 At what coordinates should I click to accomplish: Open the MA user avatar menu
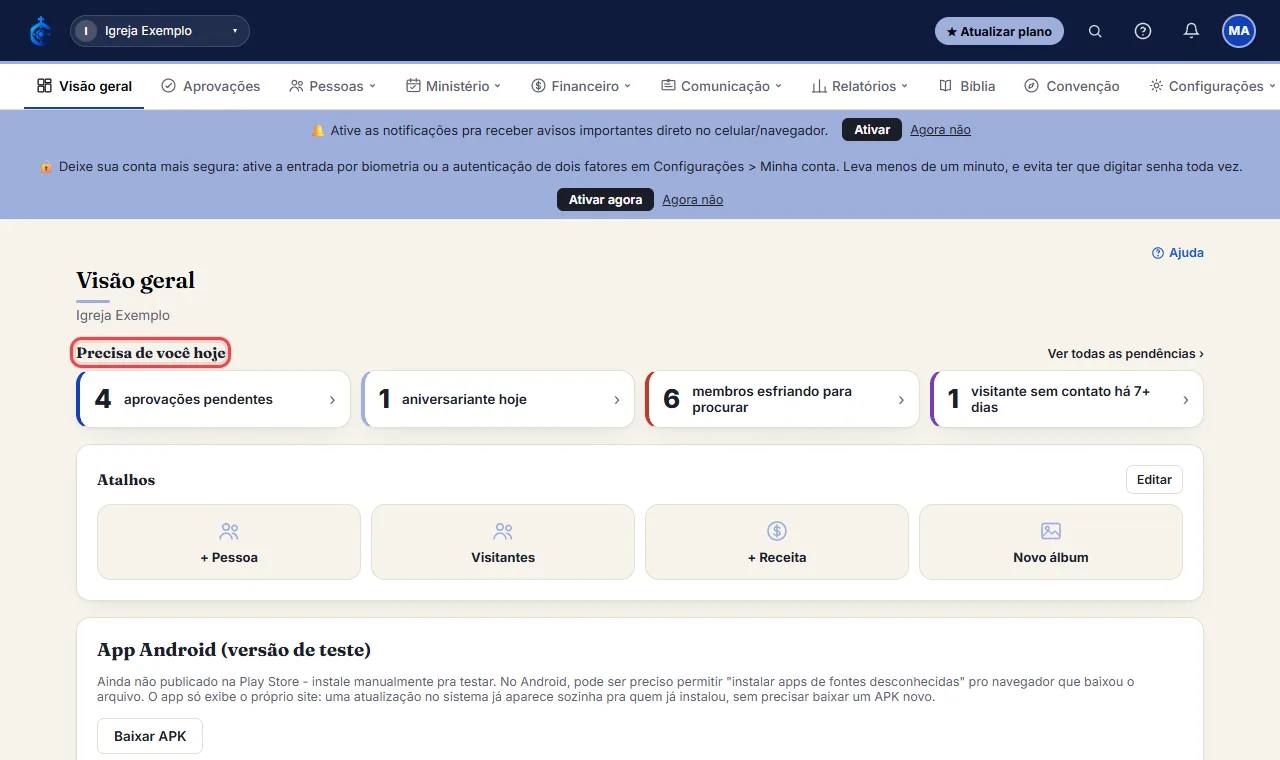1239,31
